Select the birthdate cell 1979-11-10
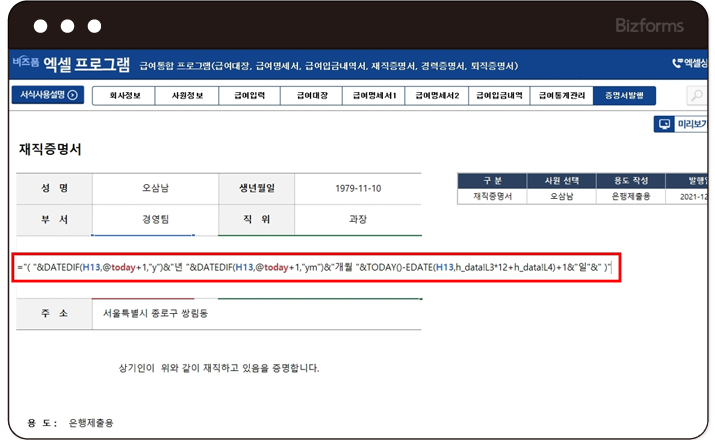Image resolution: width=715 pixels, height=440 pixels. click(358, 188)
